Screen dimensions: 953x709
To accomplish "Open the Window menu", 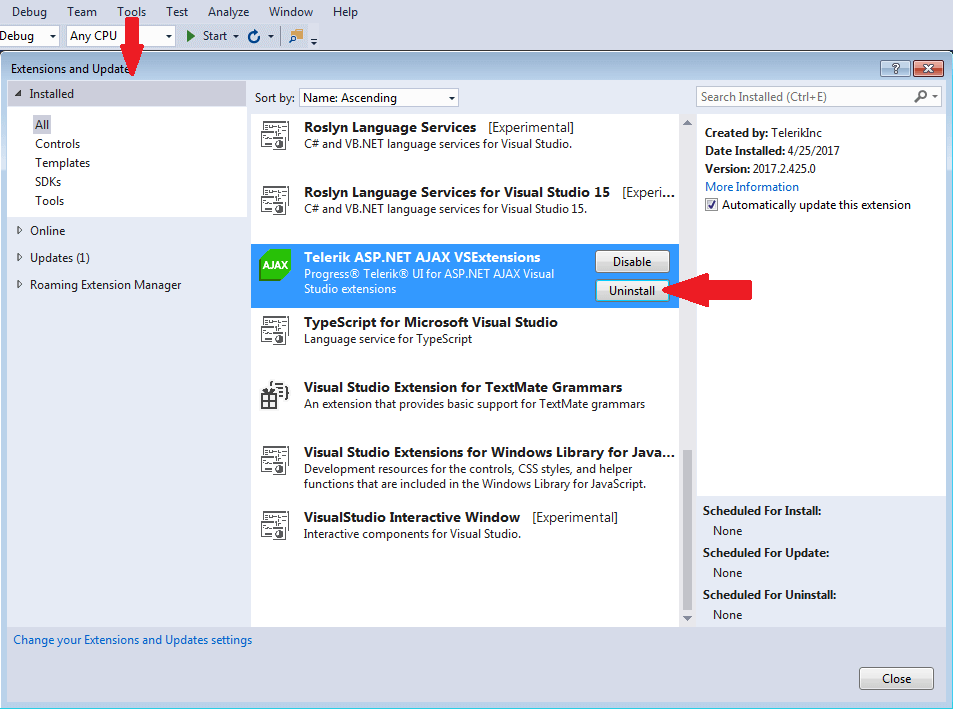I will pos(291,12).
